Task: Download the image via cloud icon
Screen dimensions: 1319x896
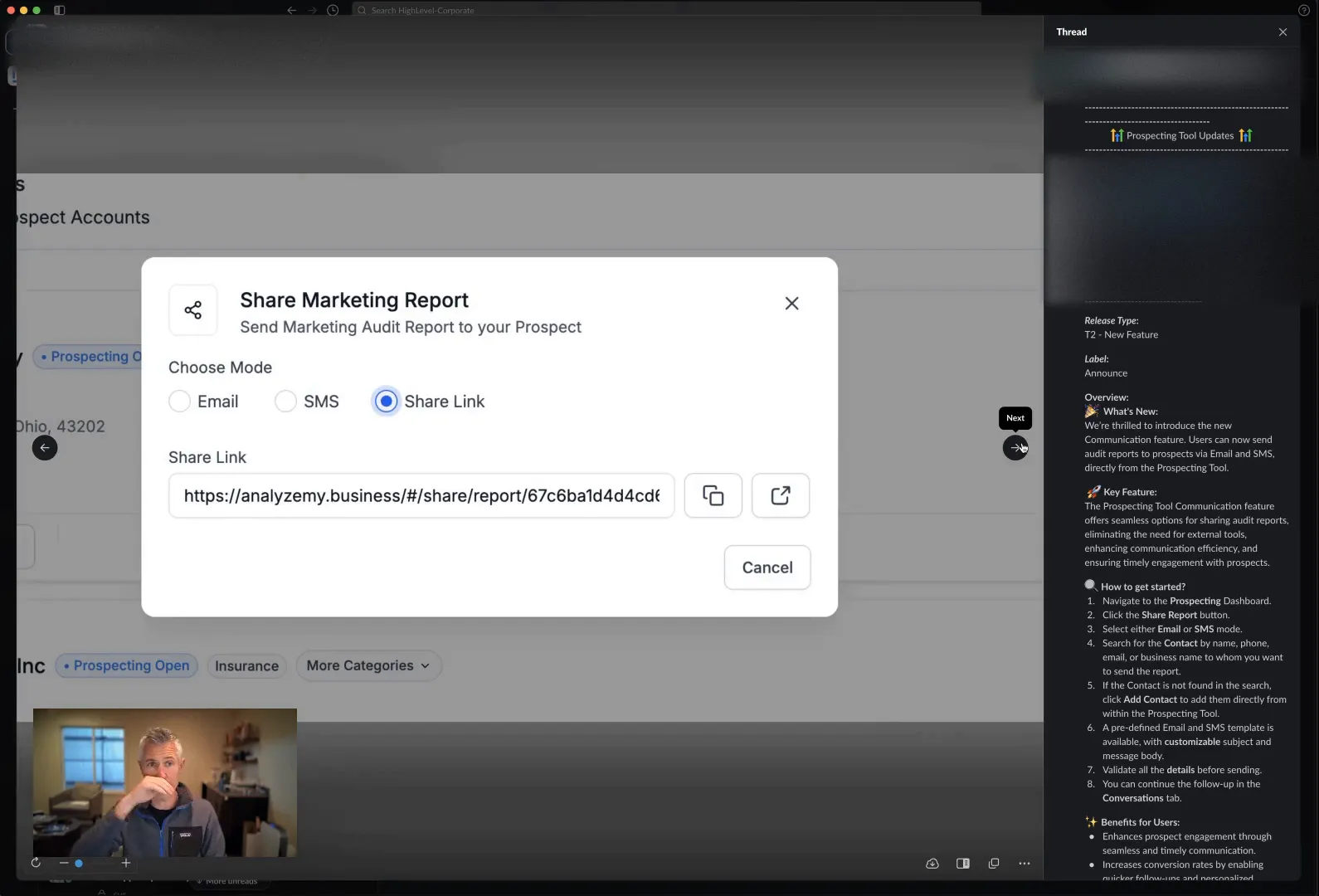Action: (x=932, y=863)
